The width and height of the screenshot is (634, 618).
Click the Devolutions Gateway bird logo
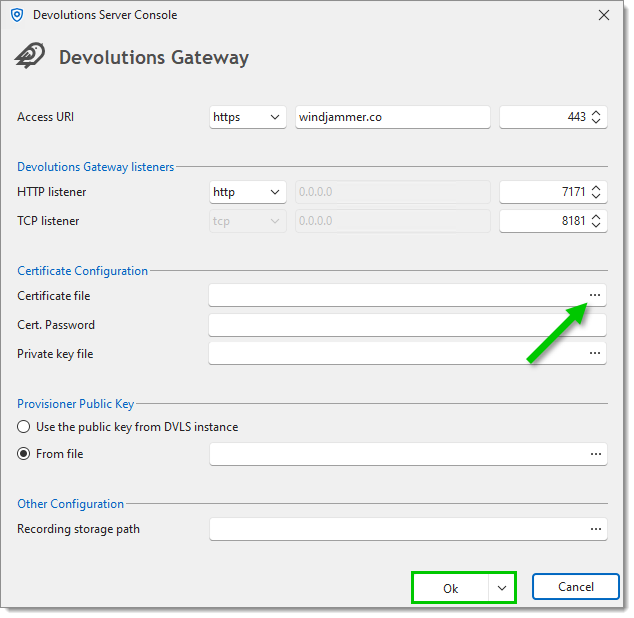pos(30,56)
